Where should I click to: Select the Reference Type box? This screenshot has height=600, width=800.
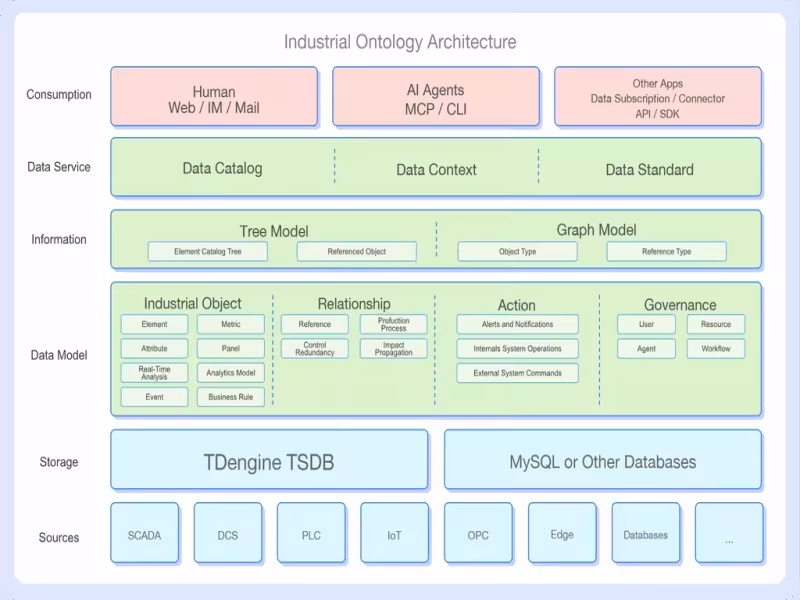tap(666, 252)
